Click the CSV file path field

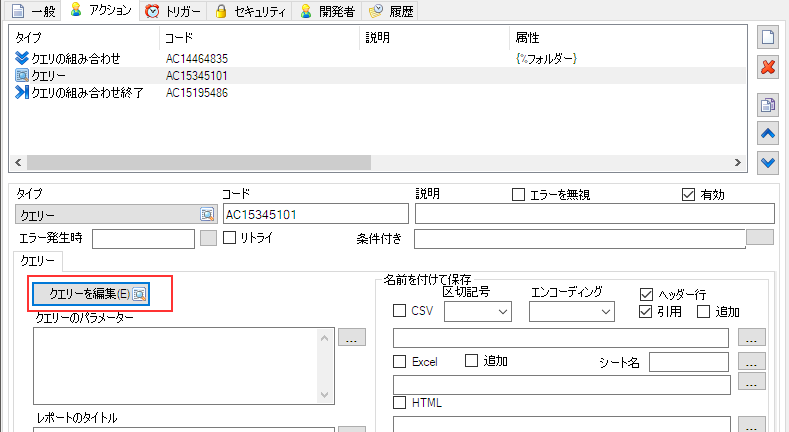561,338
